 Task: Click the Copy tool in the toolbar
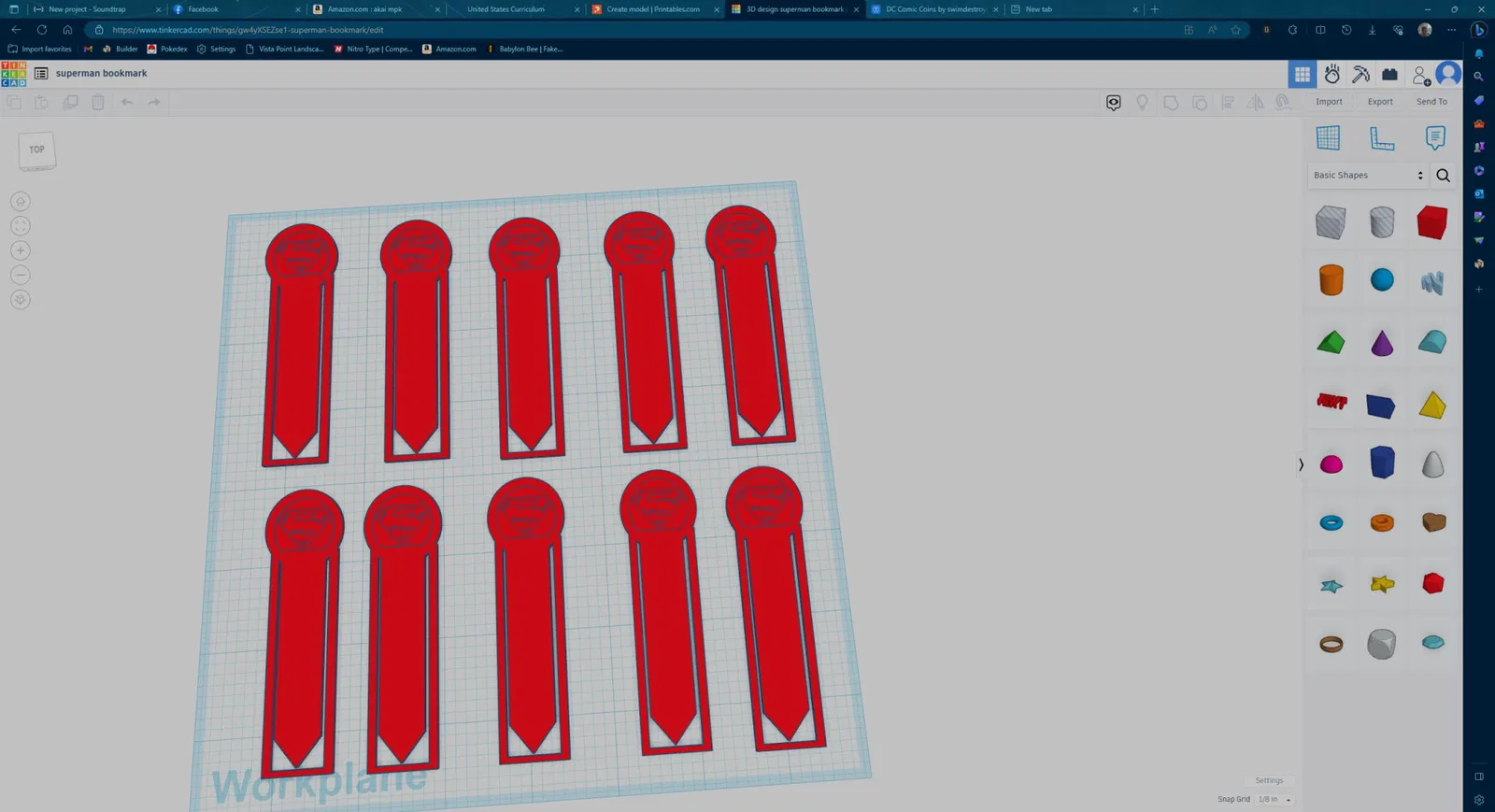[x=14, y=102]
